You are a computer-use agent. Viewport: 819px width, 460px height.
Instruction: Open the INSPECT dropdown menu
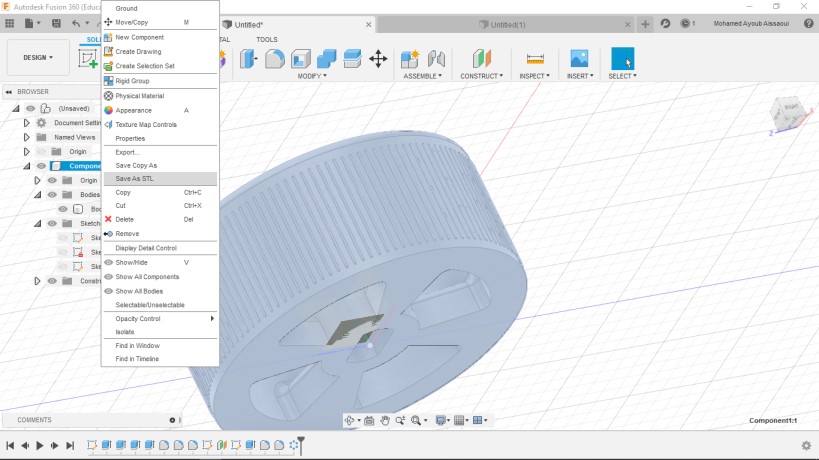pos(534,76)
